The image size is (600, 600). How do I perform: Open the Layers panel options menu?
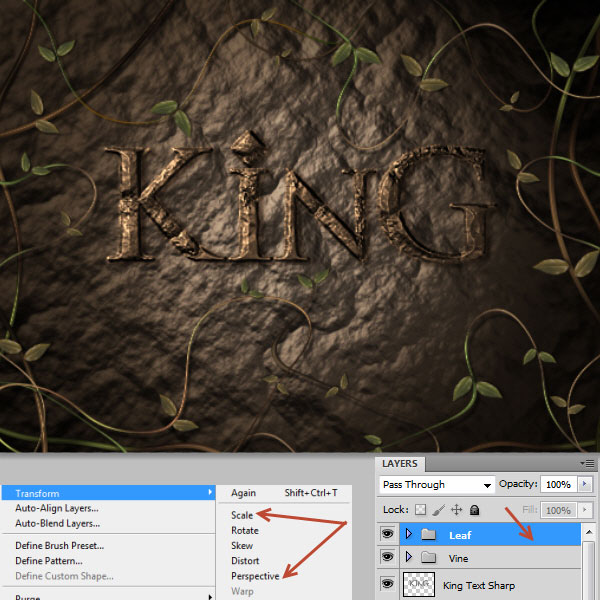coord(587,463)
